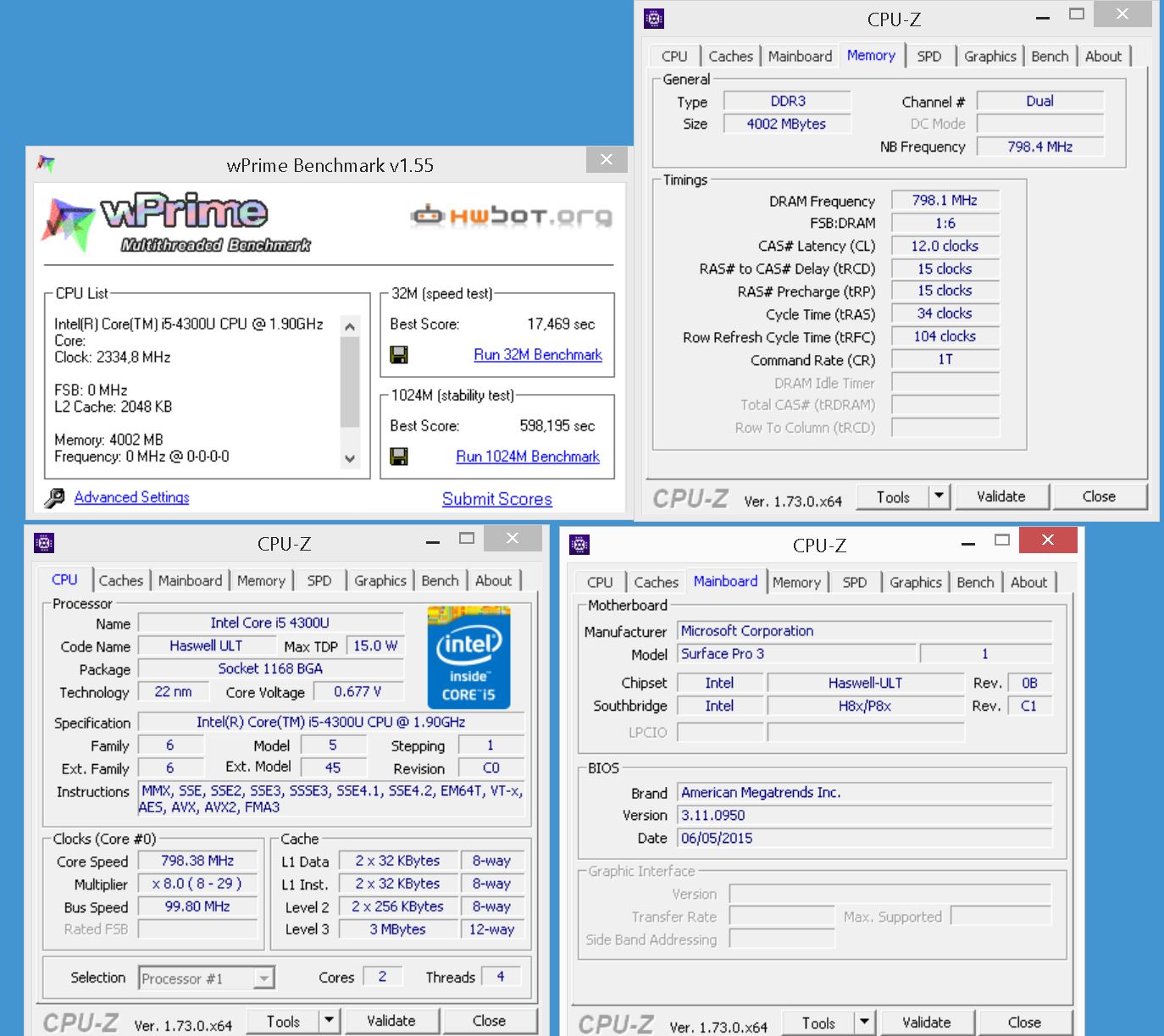
Task: Open Graphics tab in CPU window
Action: [380, 580]
